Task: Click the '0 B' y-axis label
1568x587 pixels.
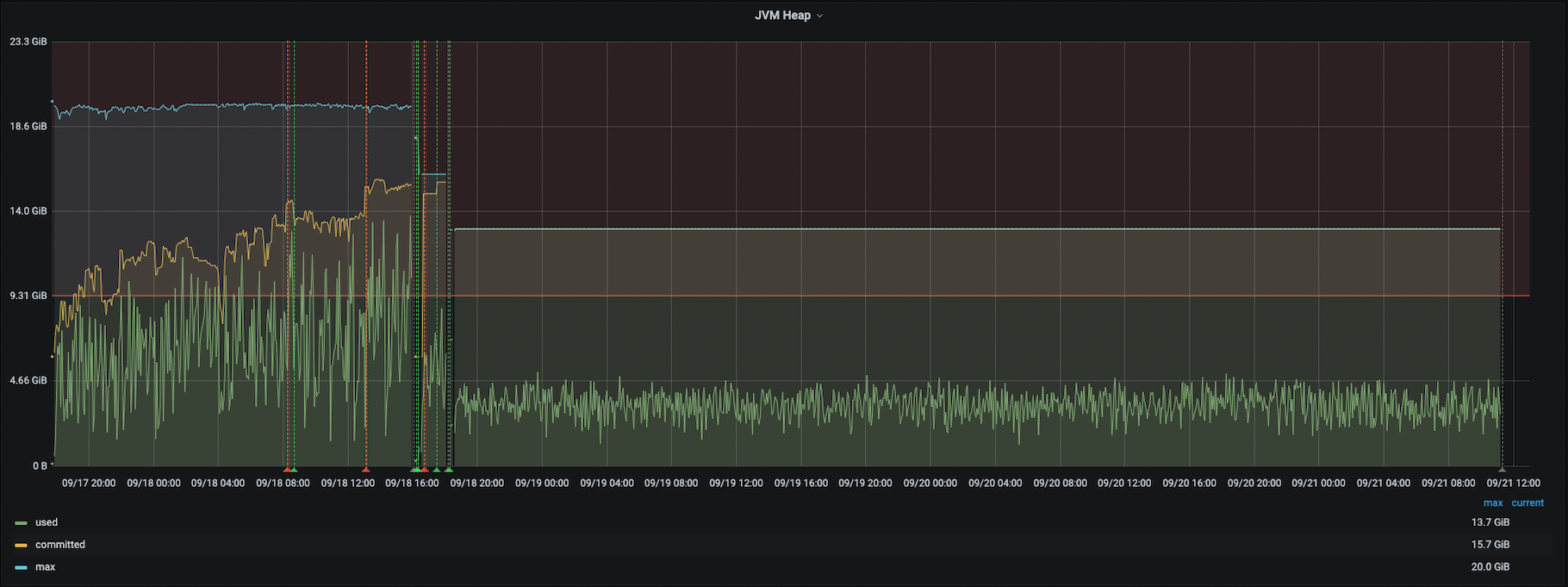Action: click(x=40, y=466)
